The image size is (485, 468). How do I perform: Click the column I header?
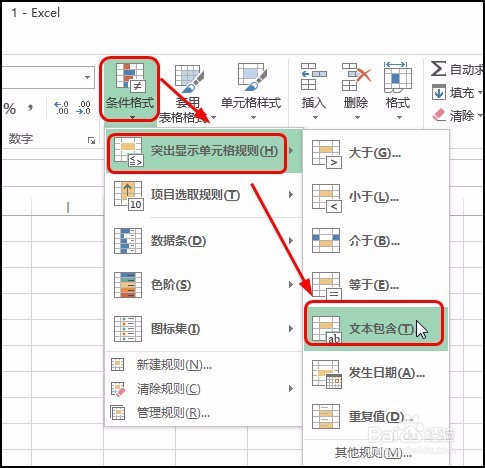[x=68, y=207]
